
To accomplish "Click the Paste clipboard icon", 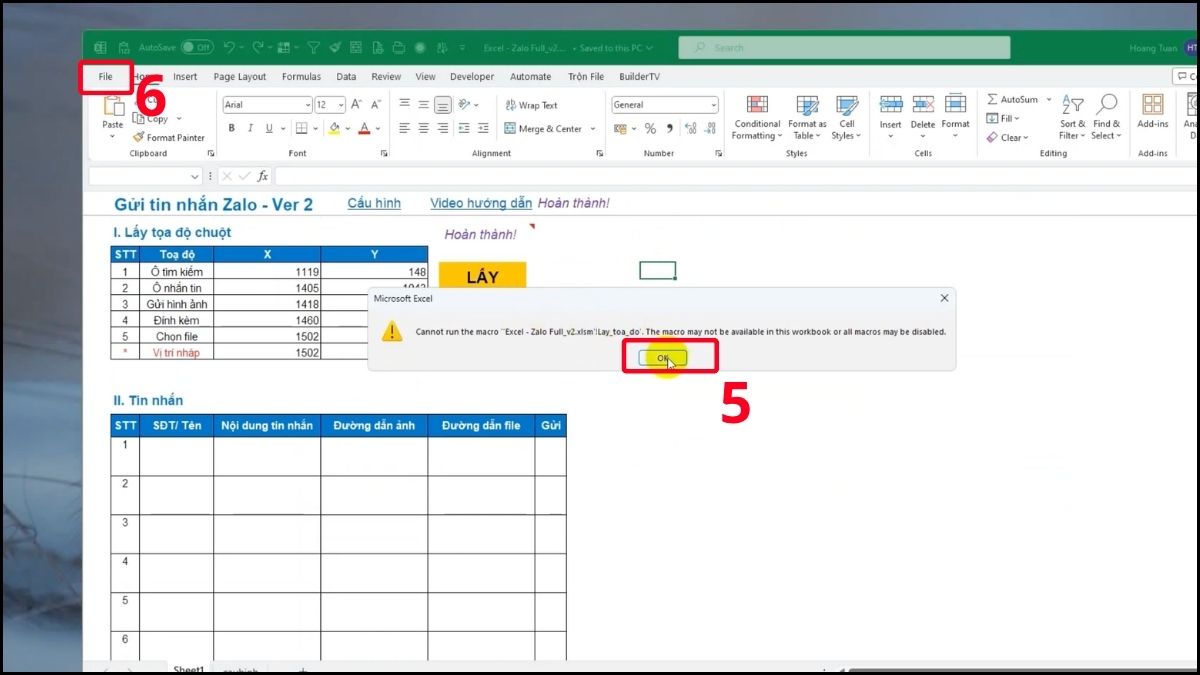I will [x=113, y=108].
